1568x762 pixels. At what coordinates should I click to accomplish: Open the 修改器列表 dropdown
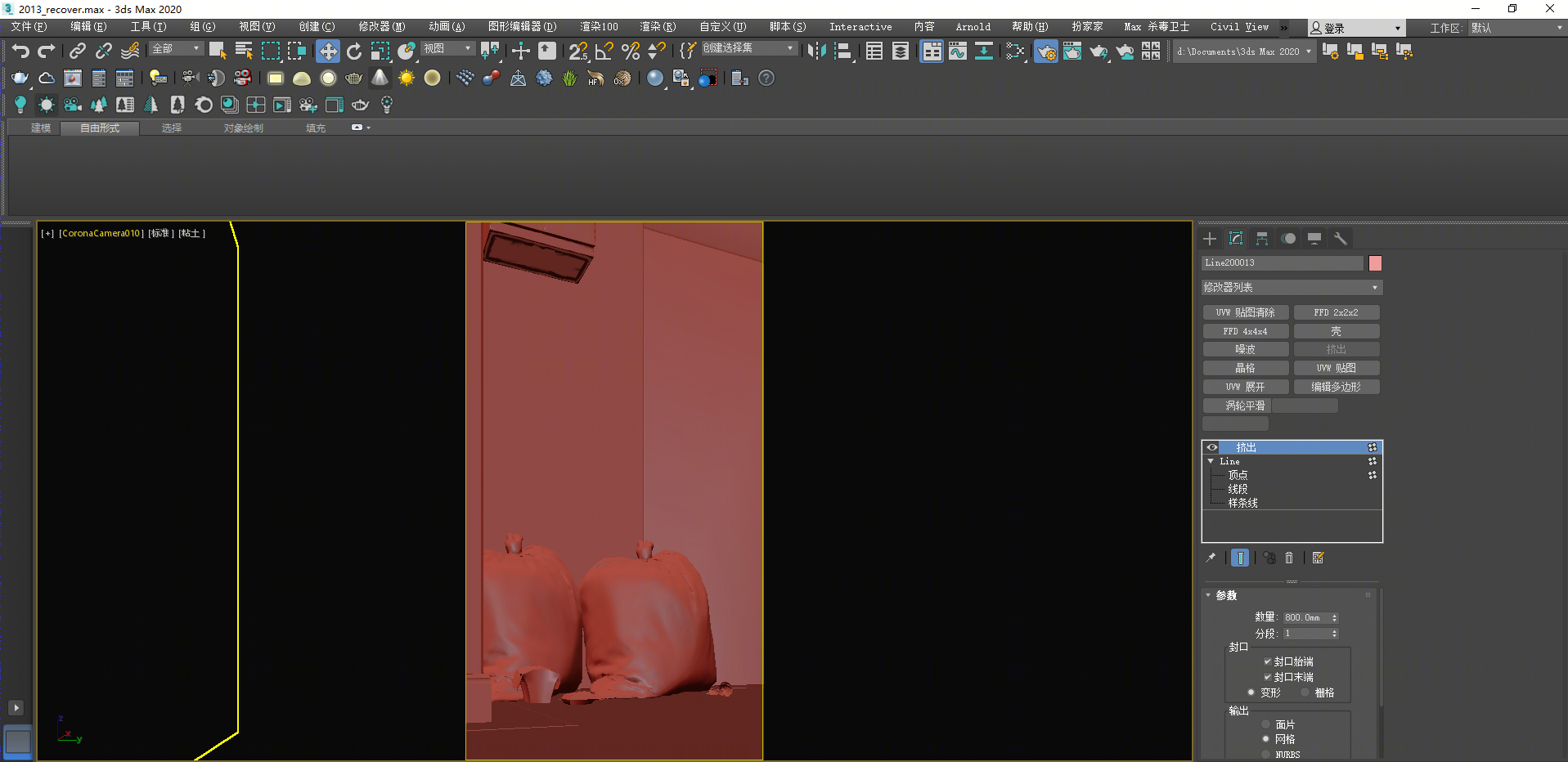click(1292, 288)
